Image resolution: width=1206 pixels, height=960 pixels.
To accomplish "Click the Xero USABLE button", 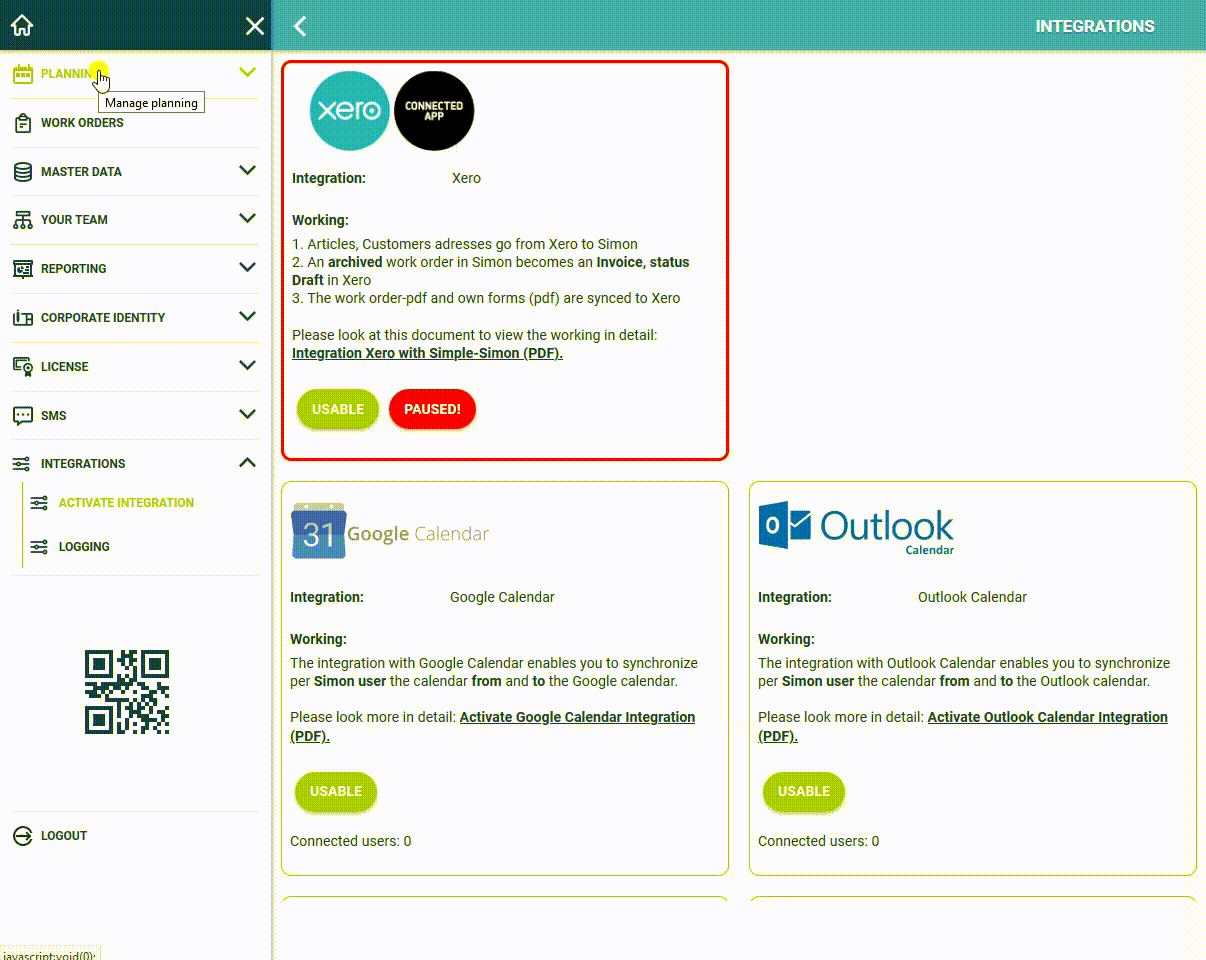I will click(x=338, y=409).
